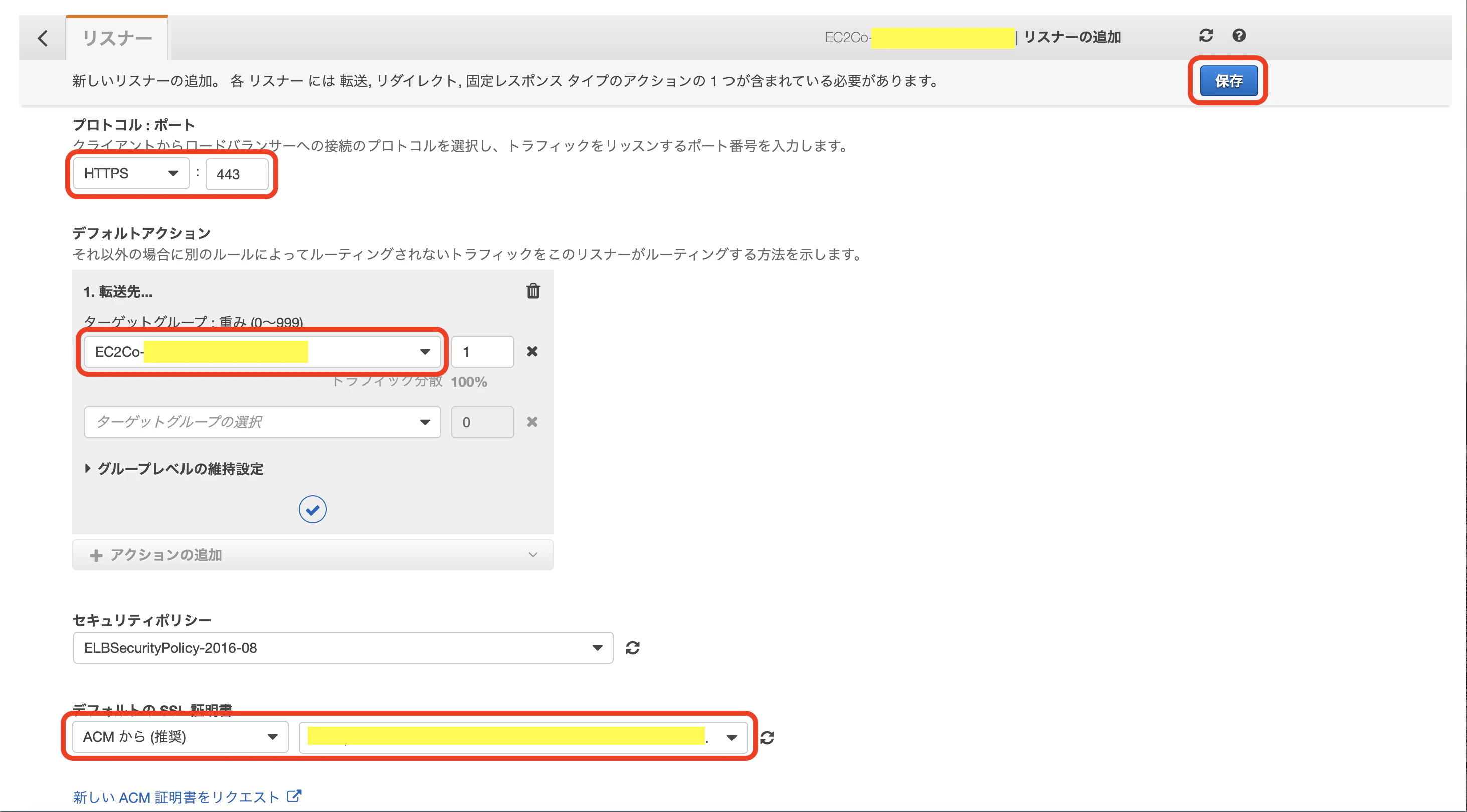Remove the empty target group row
The height and width of the screenshot is (812, 1467).
tap(532, 422)
